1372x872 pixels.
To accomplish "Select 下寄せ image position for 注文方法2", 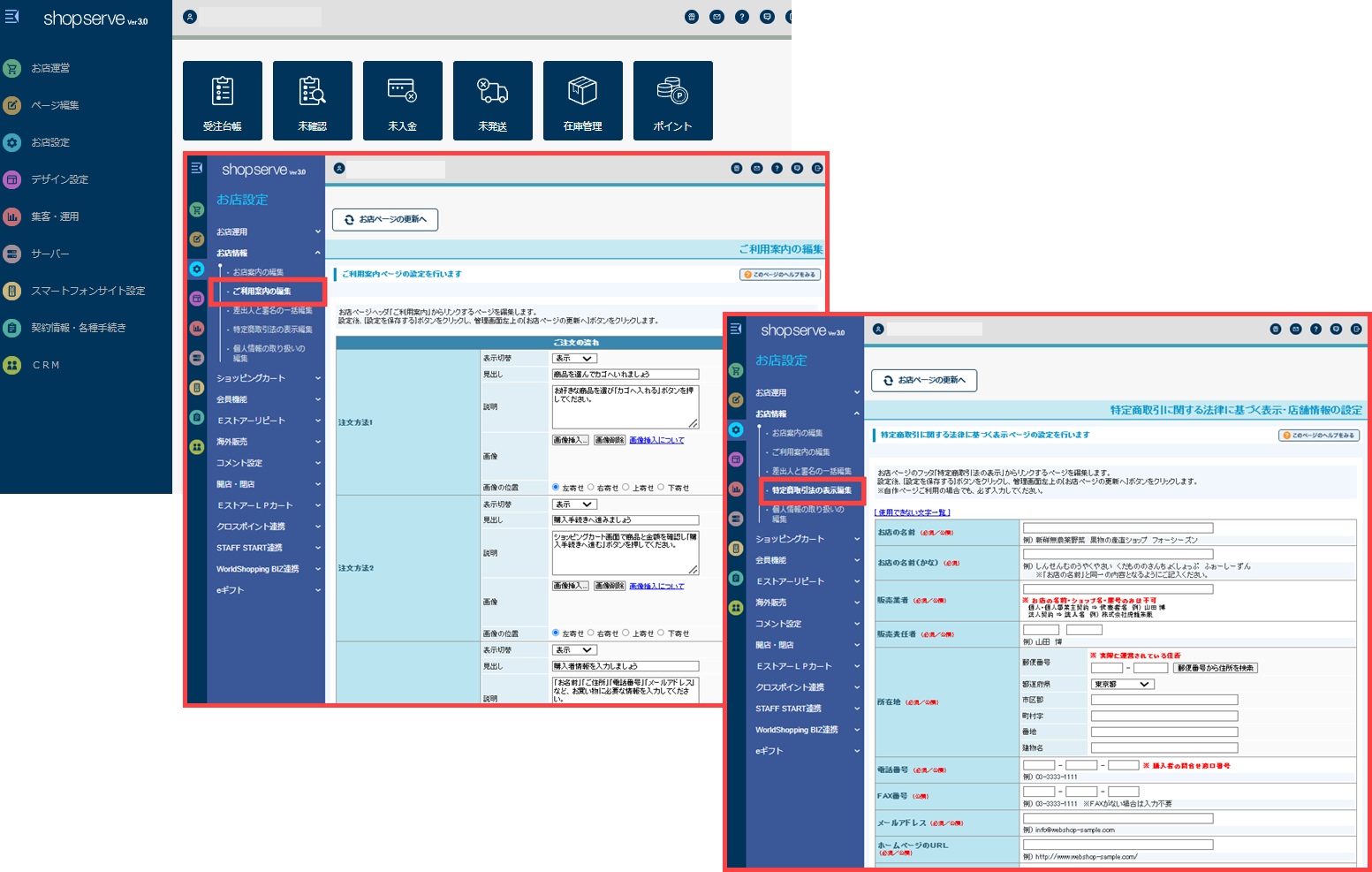I will [661, 633].
